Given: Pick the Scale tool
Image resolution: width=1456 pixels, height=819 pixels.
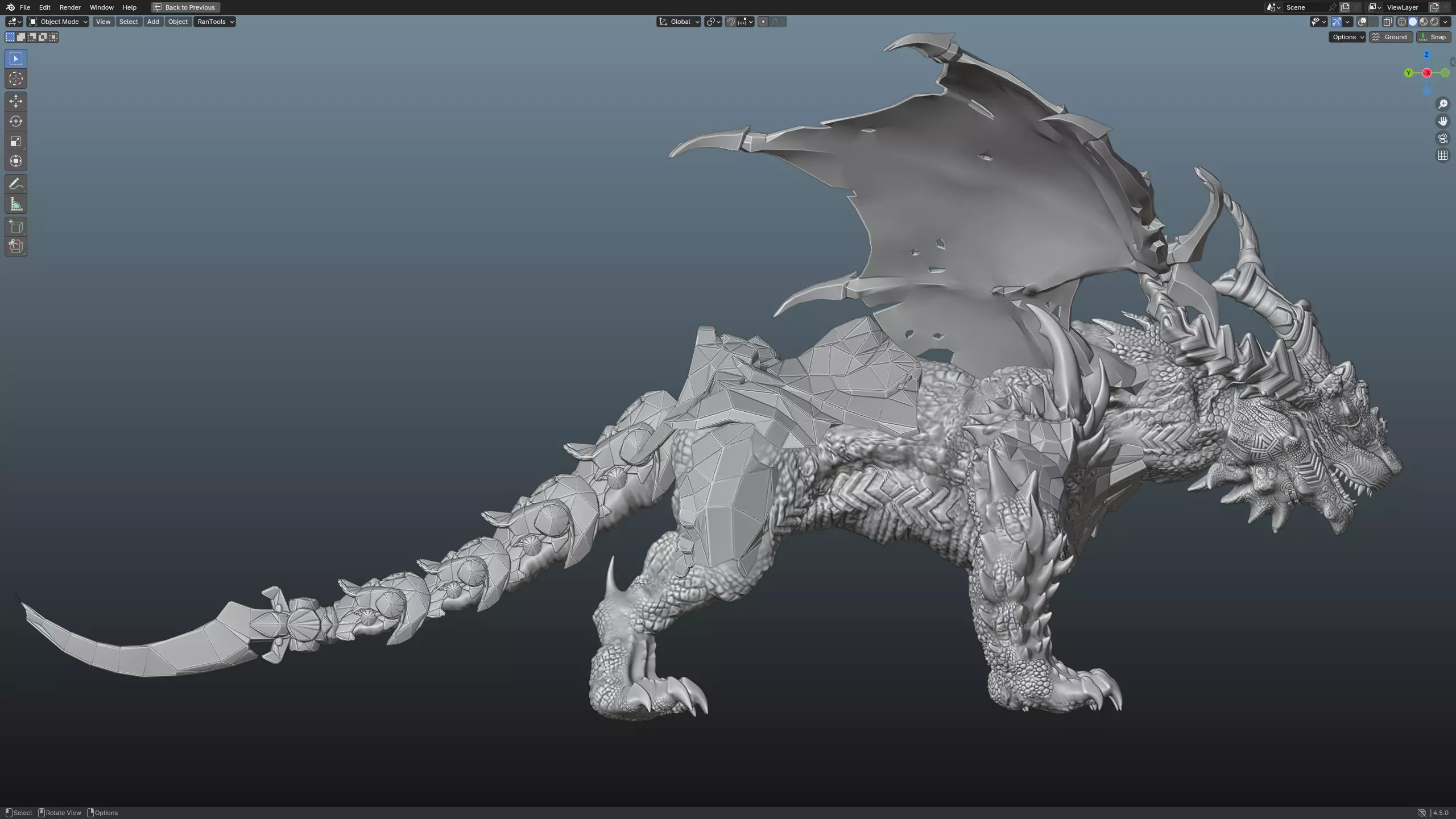Looking at the screenshot, I should (x=16, y=141).
